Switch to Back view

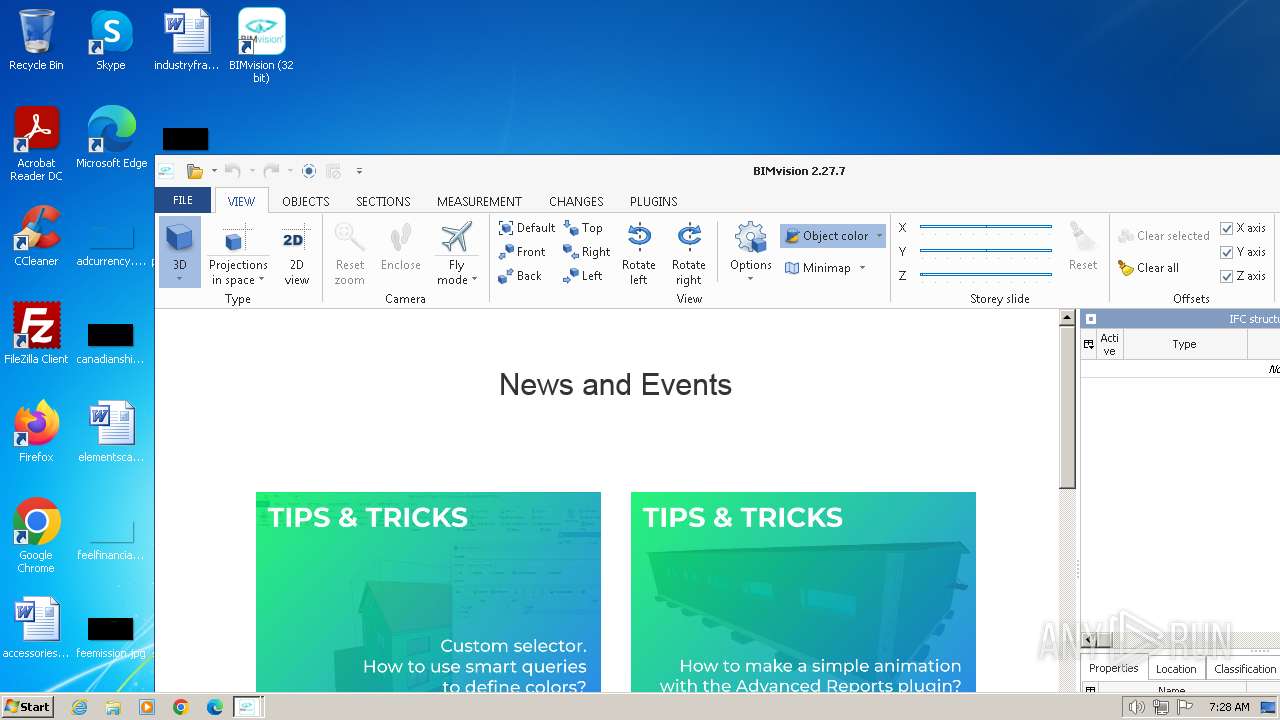[x=519, y=276]
